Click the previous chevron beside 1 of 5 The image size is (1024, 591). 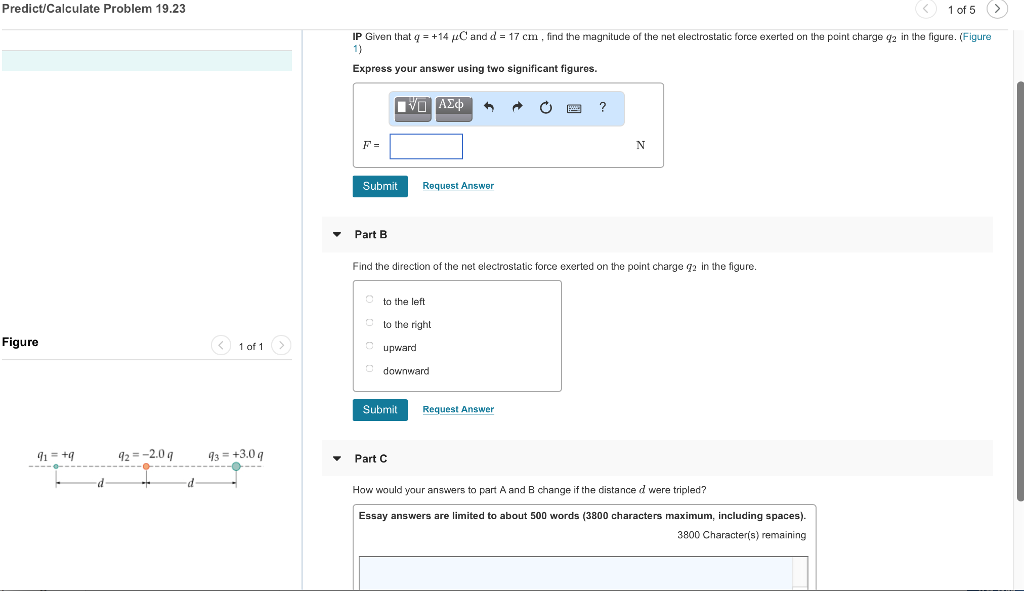[926, 9]
